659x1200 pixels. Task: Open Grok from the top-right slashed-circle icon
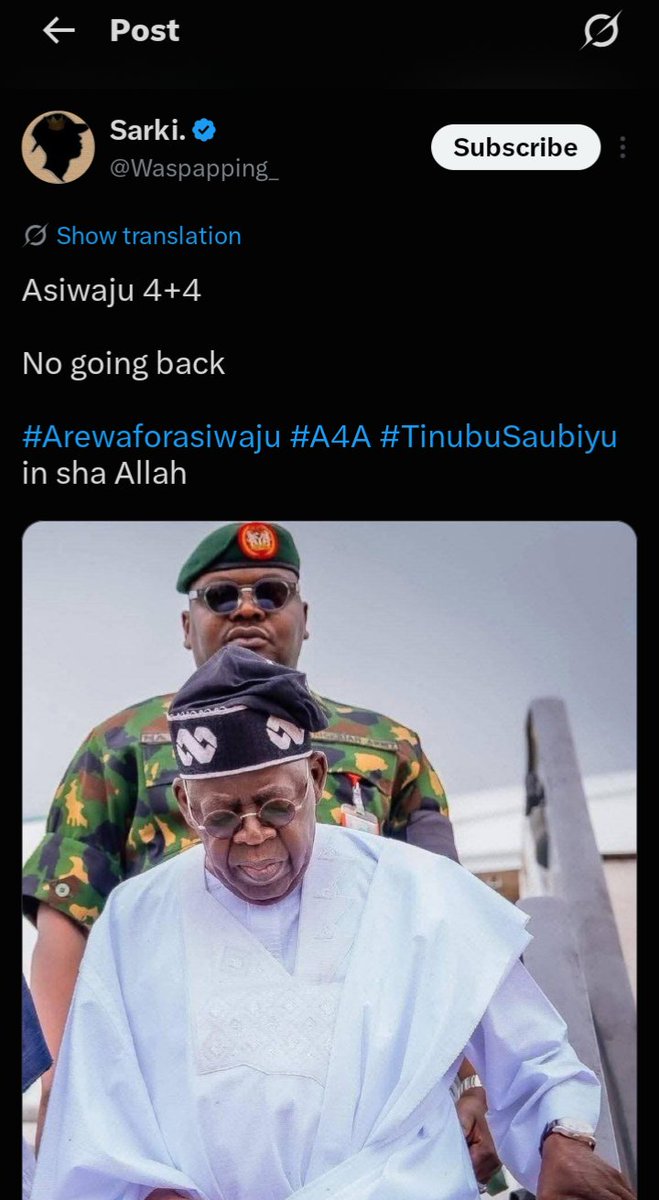pyautogui.click(x=601, y=31)
